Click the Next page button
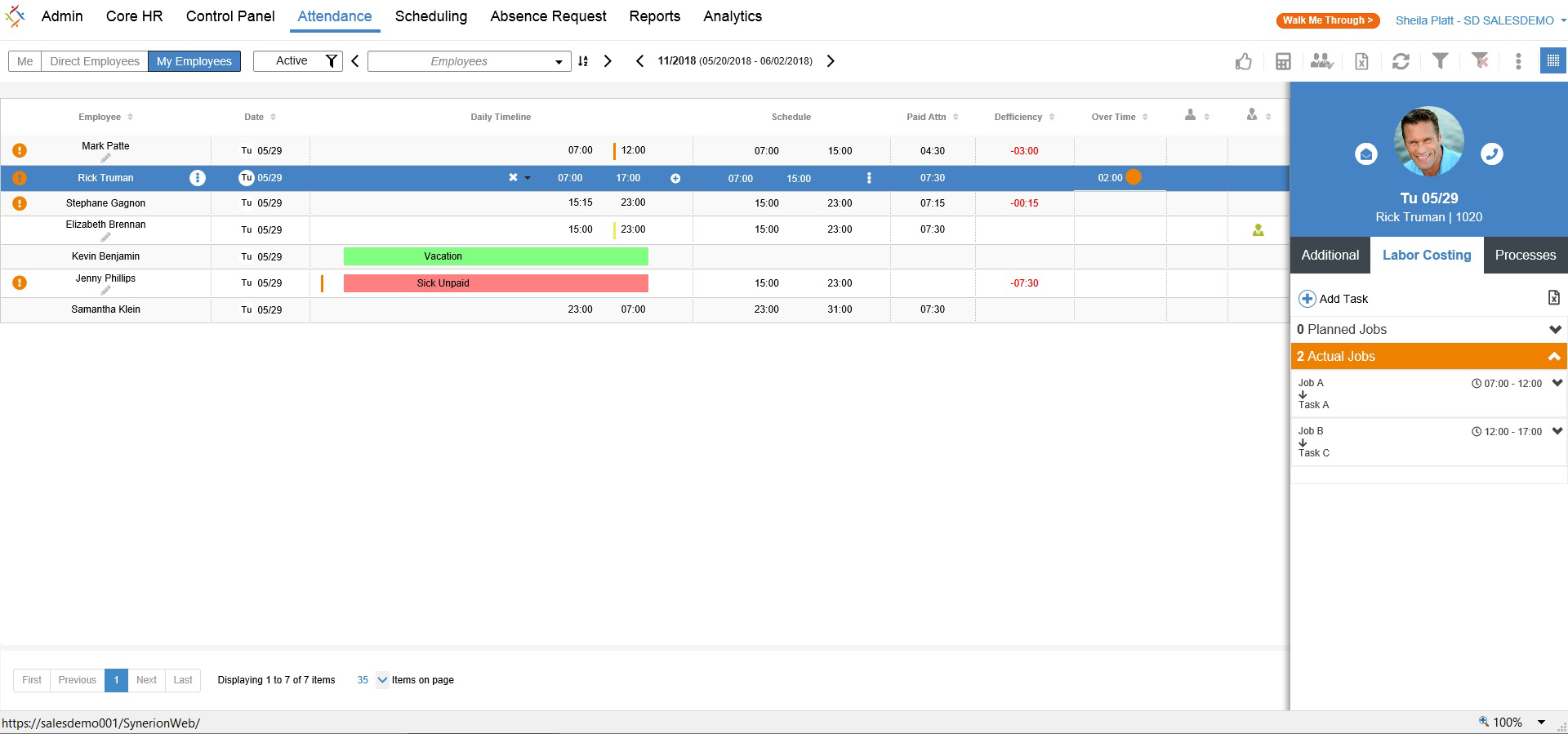 [x=146, y=680]
